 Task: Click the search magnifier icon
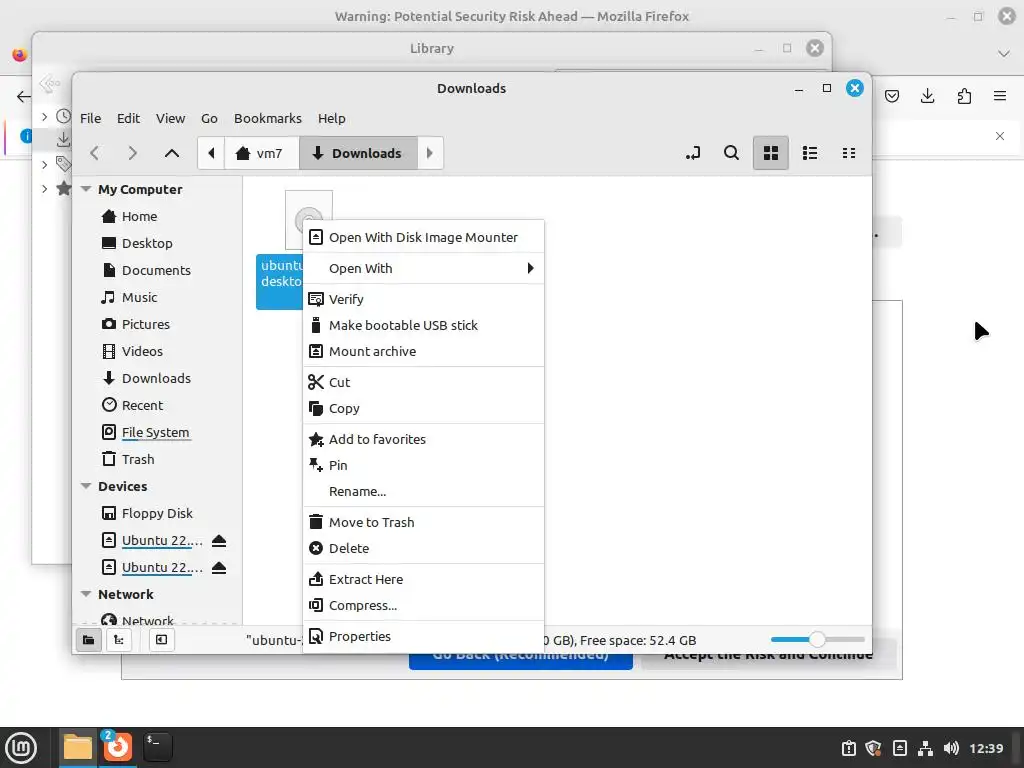tap(731, 153)
